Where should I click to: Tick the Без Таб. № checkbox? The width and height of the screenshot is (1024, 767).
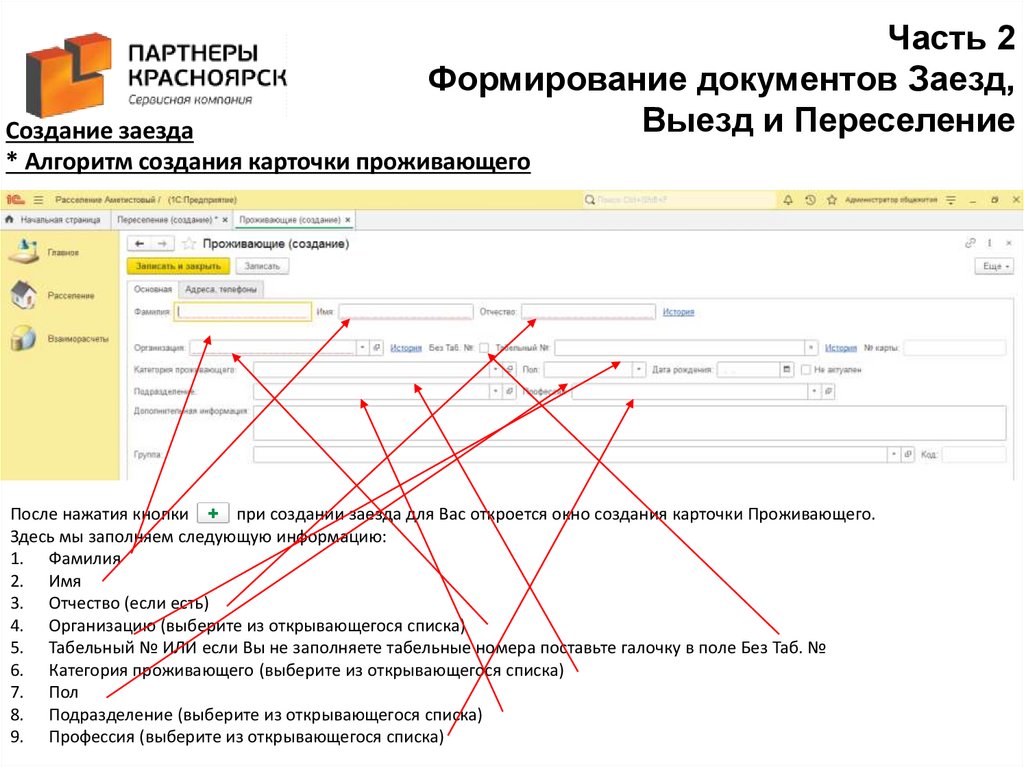484,348
